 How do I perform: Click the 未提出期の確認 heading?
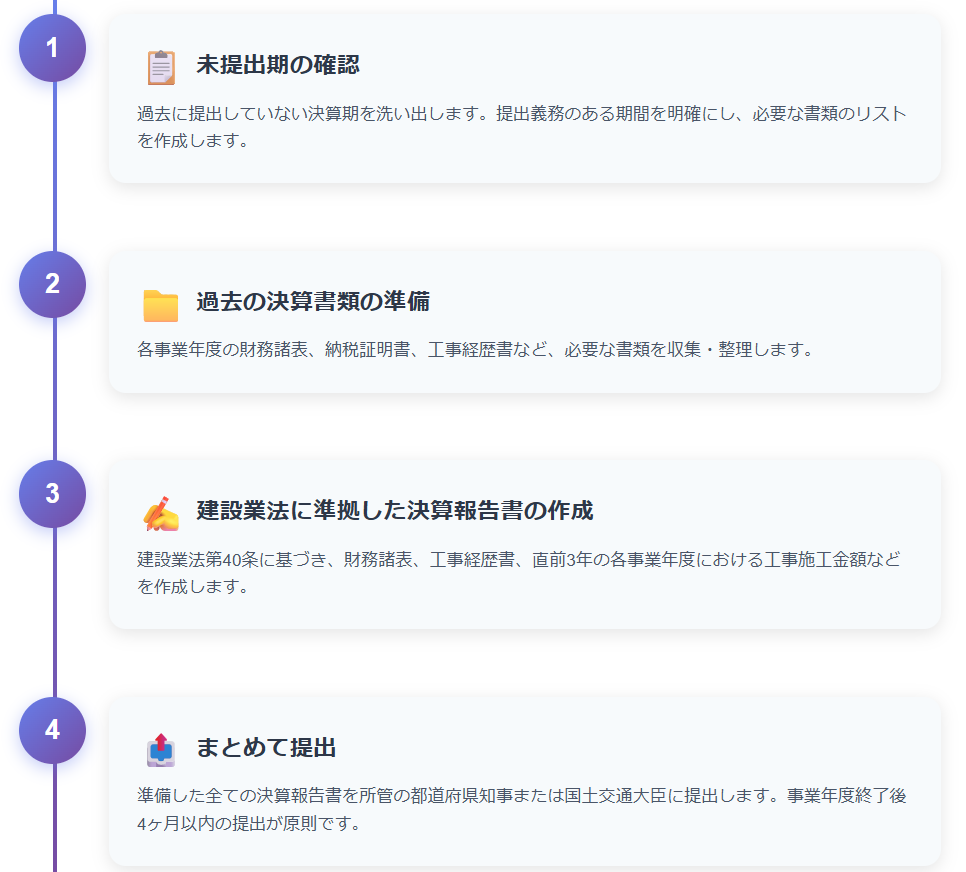click(278, 66)
